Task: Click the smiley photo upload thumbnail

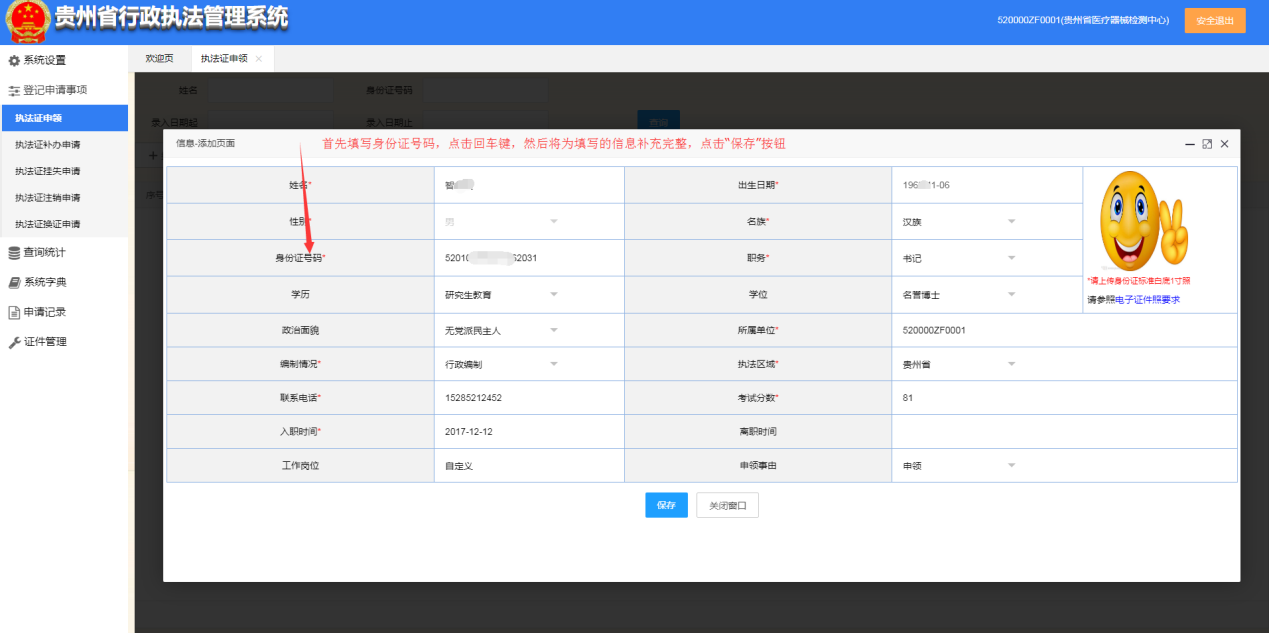Action: click(1144, 221)
